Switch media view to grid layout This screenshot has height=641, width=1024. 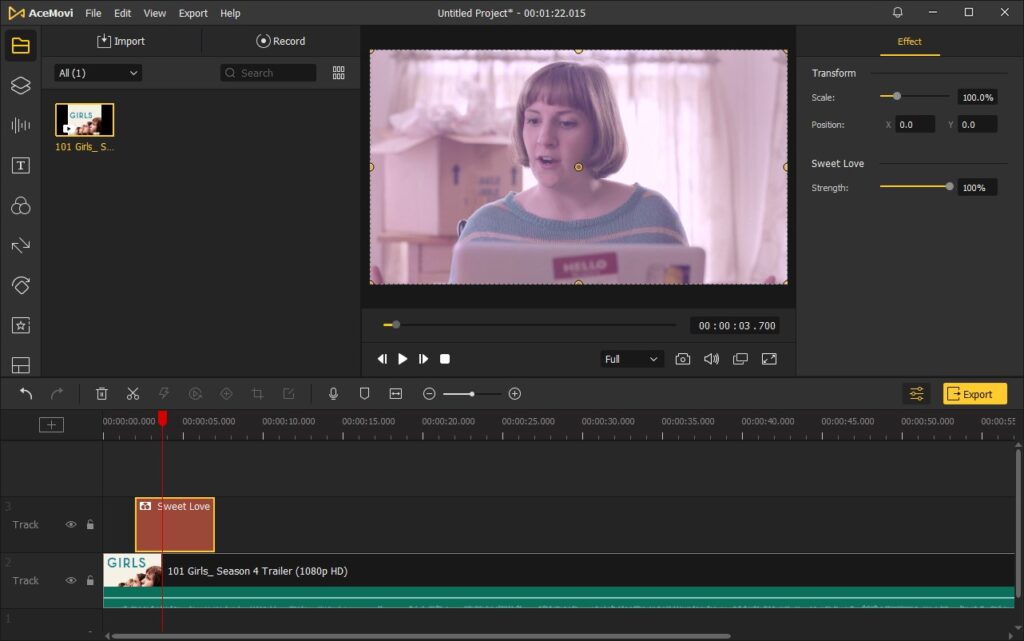click(339, 73)
